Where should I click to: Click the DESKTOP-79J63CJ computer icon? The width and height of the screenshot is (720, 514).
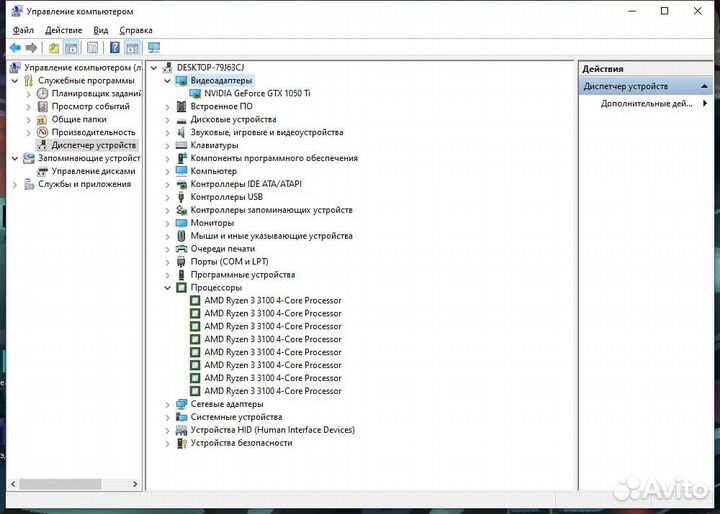click(168, 68)
